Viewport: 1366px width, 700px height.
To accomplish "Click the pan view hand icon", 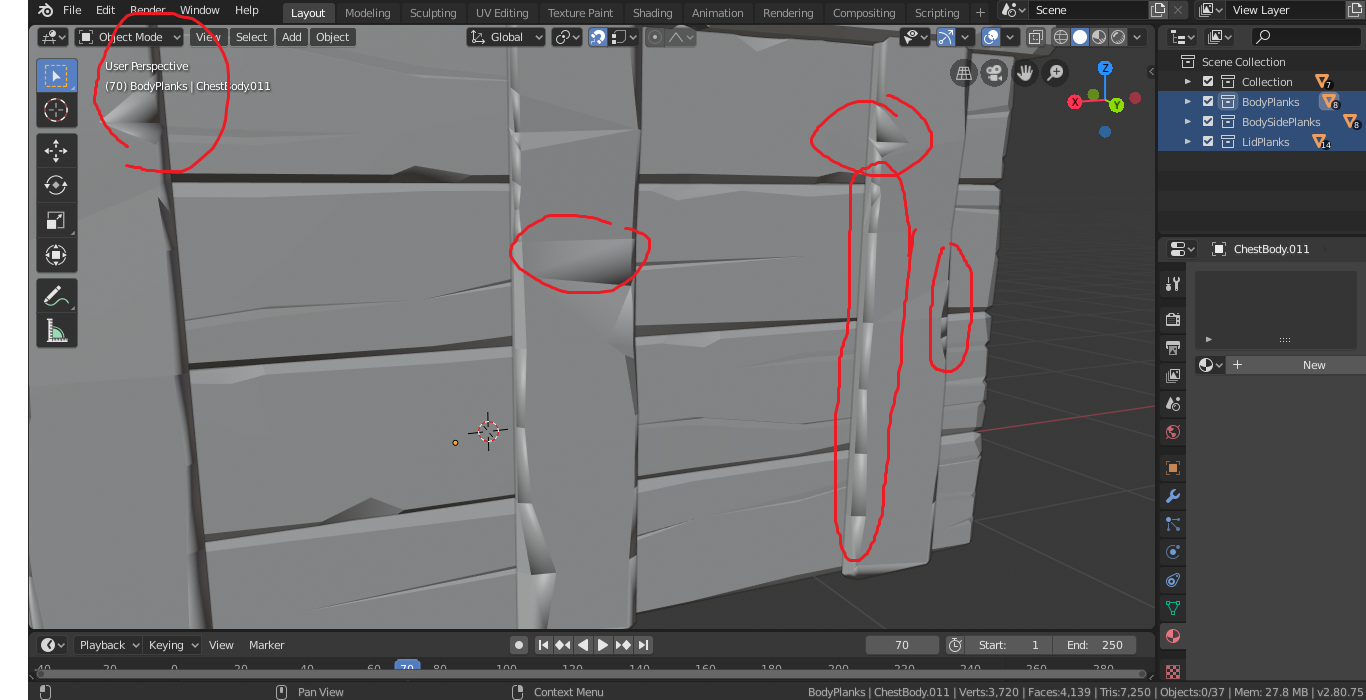I will 1025,72.
